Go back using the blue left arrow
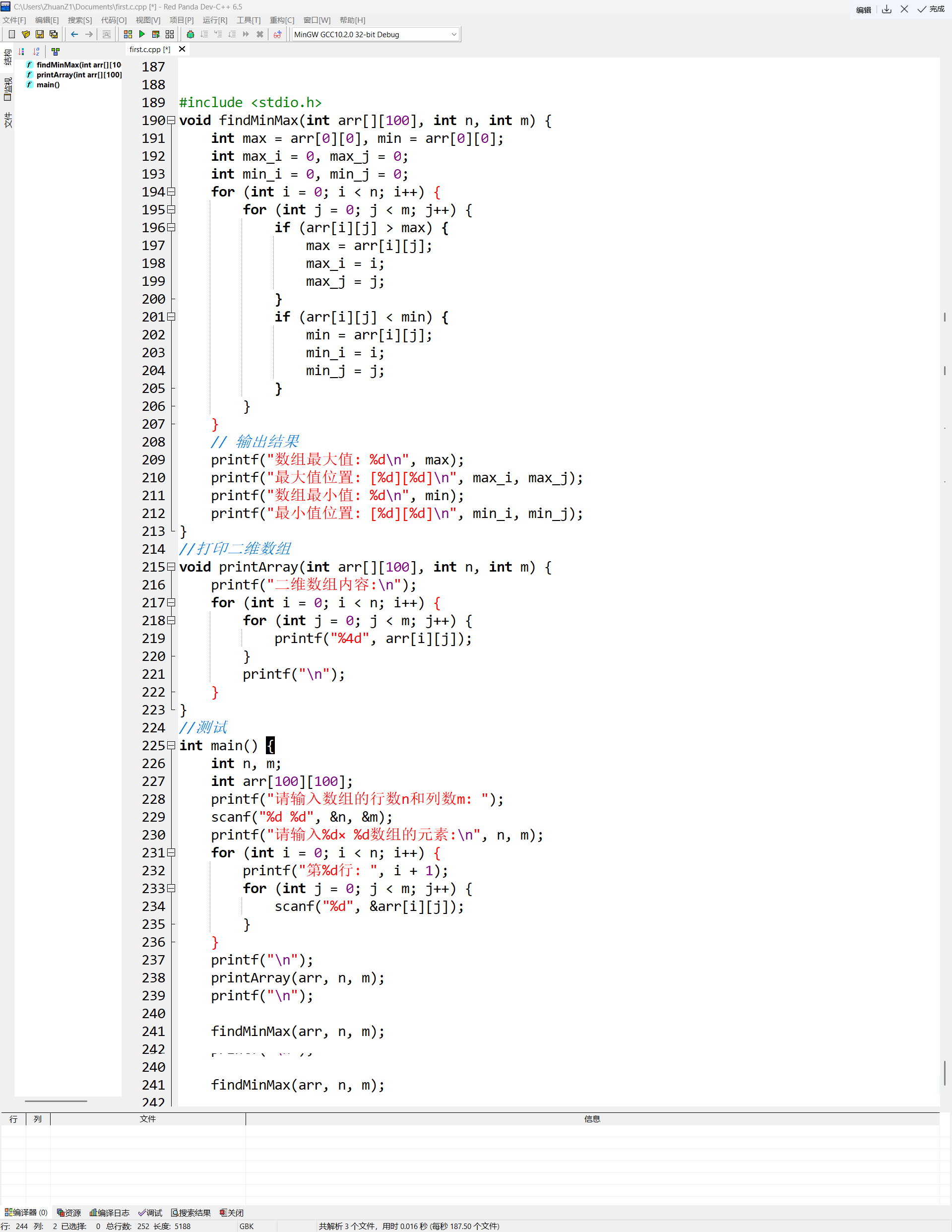The height and width of the screenshot is (1232, 952). [74, 34]
